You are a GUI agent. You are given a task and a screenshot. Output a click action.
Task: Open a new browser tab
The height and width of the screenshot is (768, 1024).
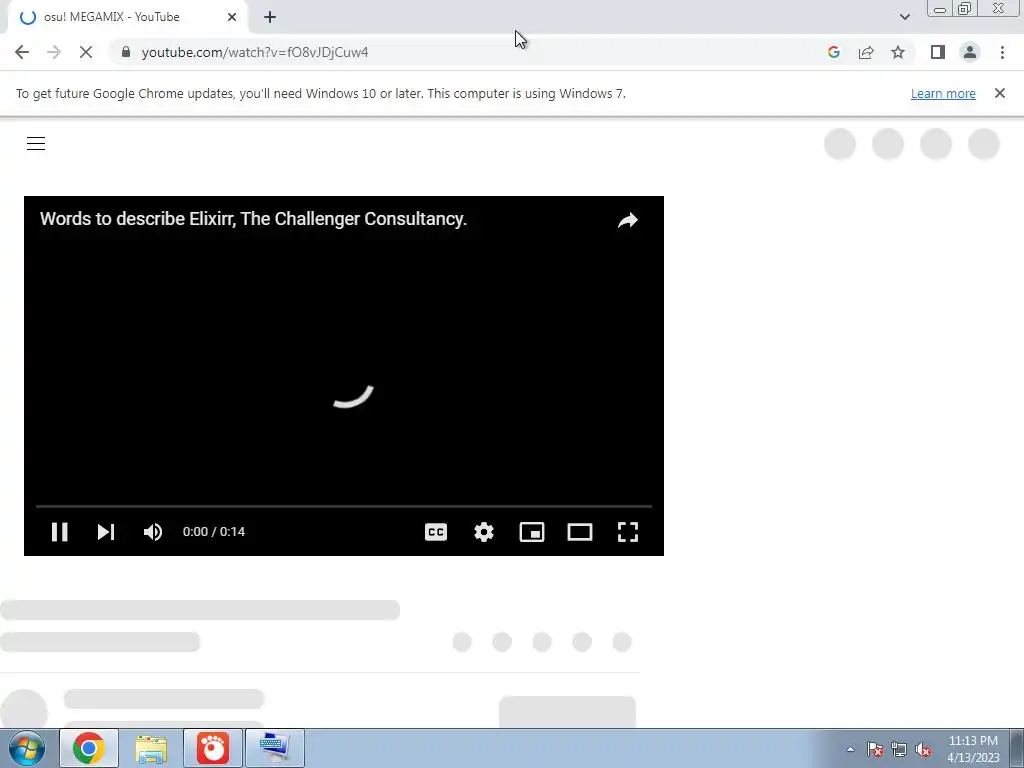270,17
